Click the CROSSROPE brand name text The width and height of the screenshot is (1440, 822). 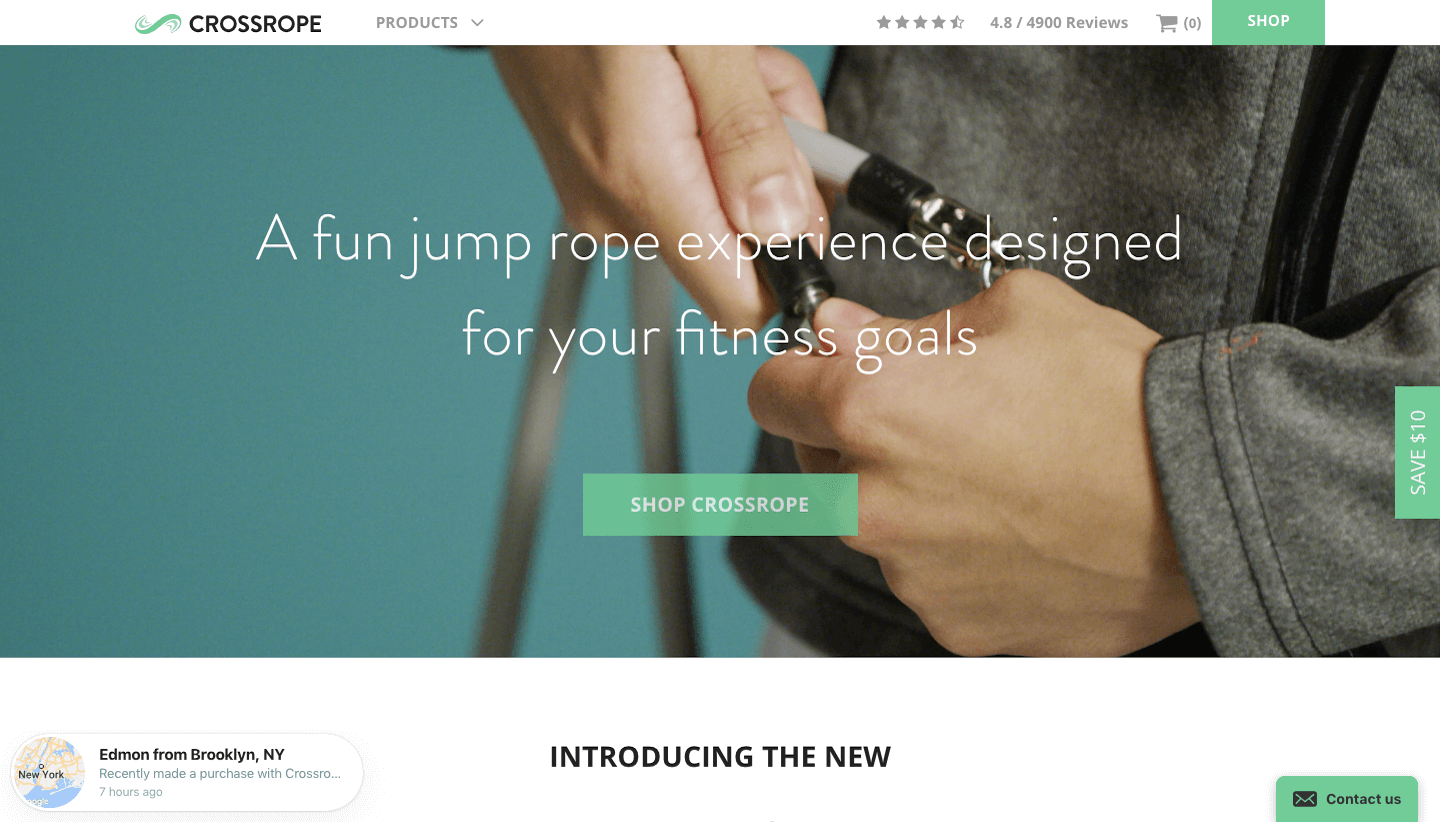click(x=255, y=24)
